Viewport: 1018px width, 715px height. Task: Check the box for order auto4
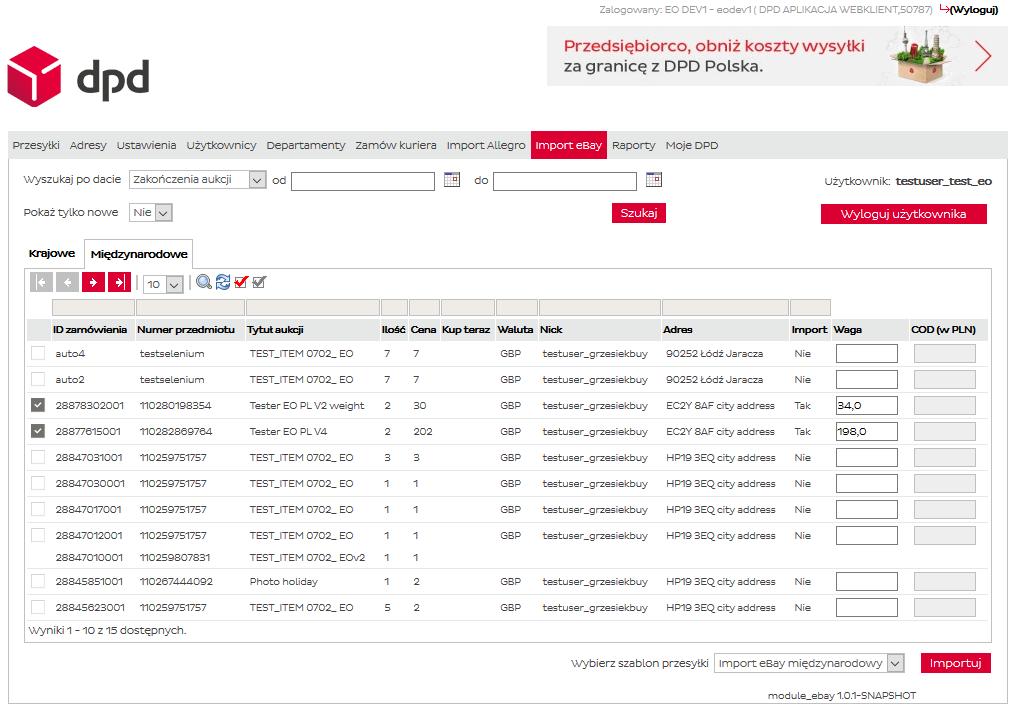tap(38, 353)
